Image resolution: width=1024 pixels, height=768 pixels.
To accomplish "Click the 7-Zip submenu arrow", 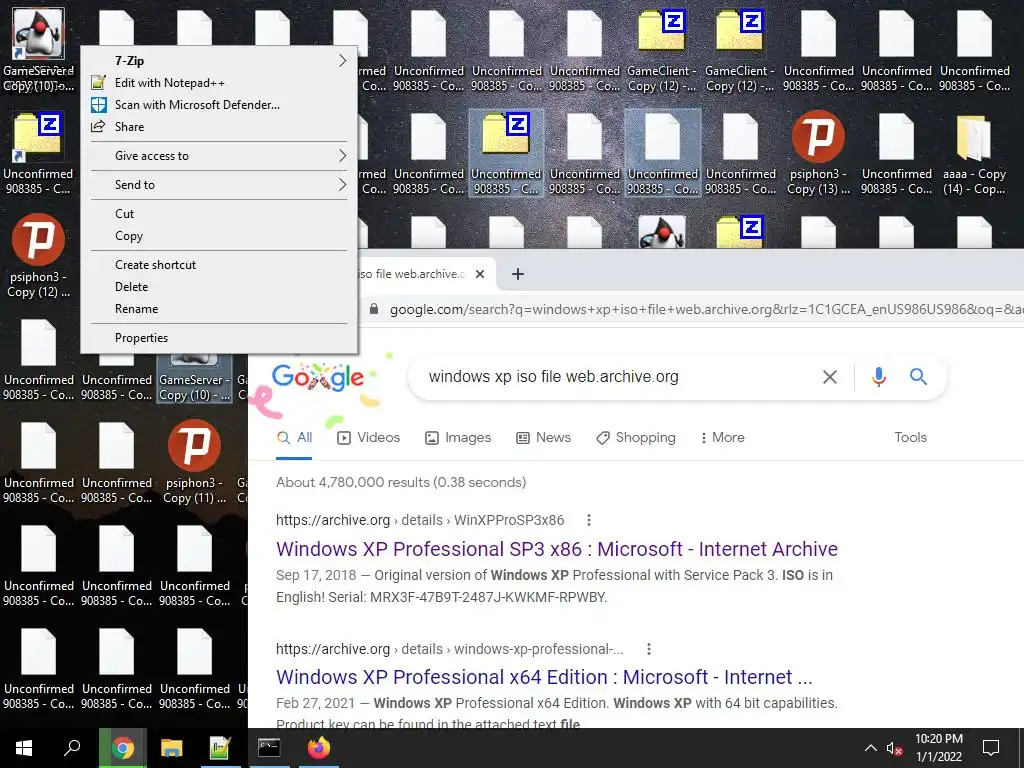I will coord(342,61).
